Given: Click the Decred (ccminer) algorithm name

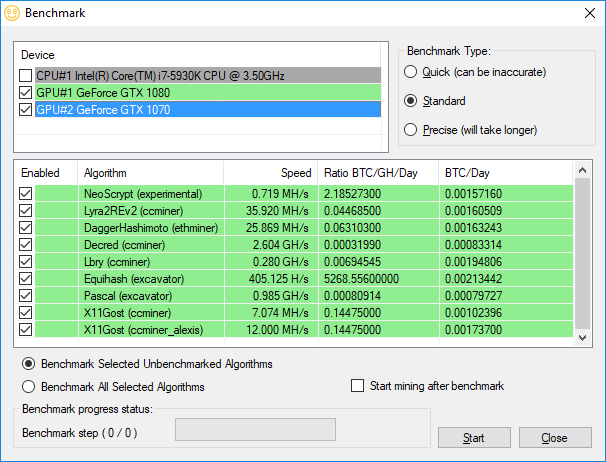Looking at the screenshot, I should tap(124, 244).
